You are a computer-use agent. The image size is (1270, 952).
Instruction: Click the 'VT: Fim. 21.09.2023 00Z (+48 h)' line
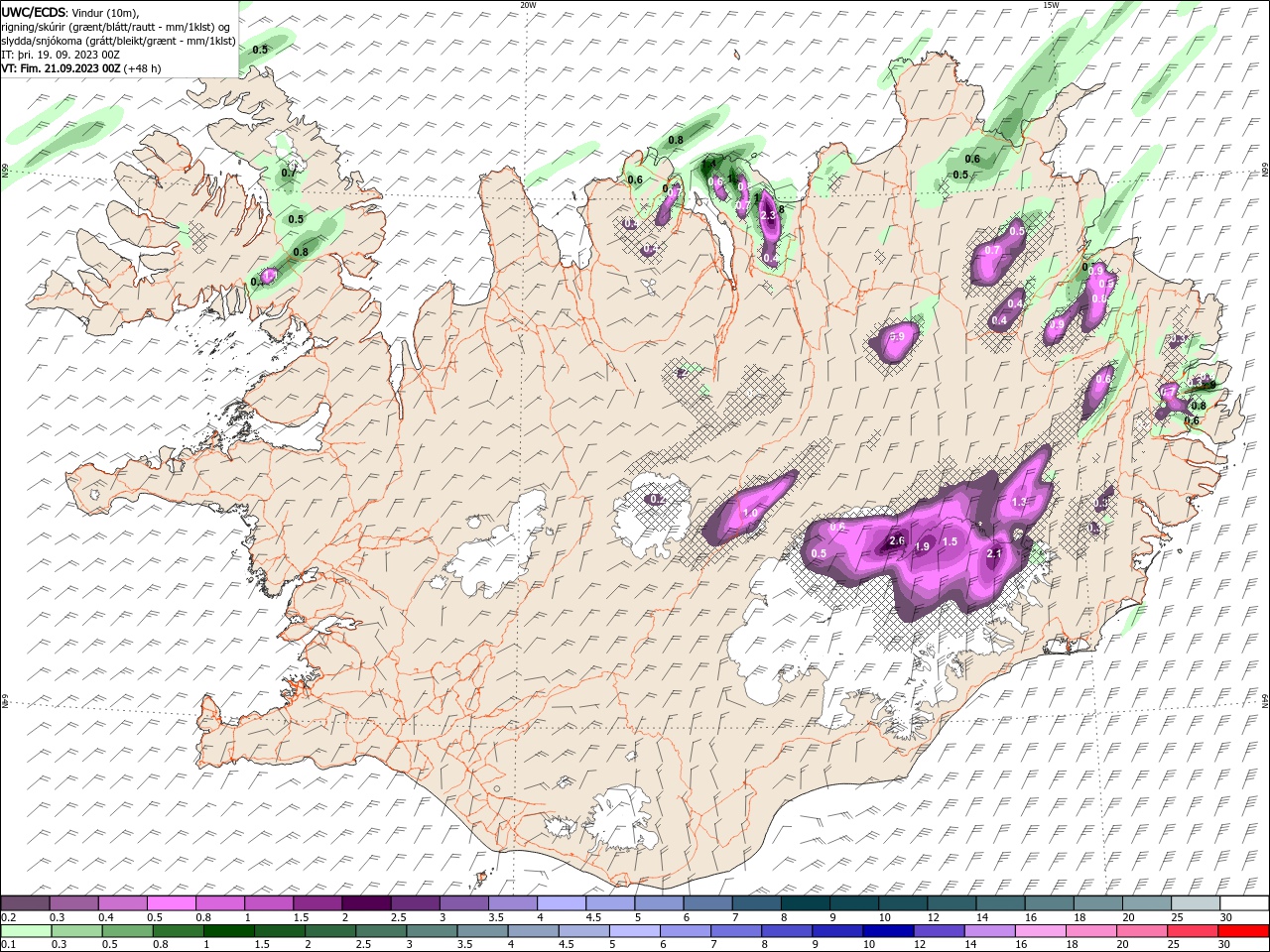pyautogui.click(x=81, y=68)
